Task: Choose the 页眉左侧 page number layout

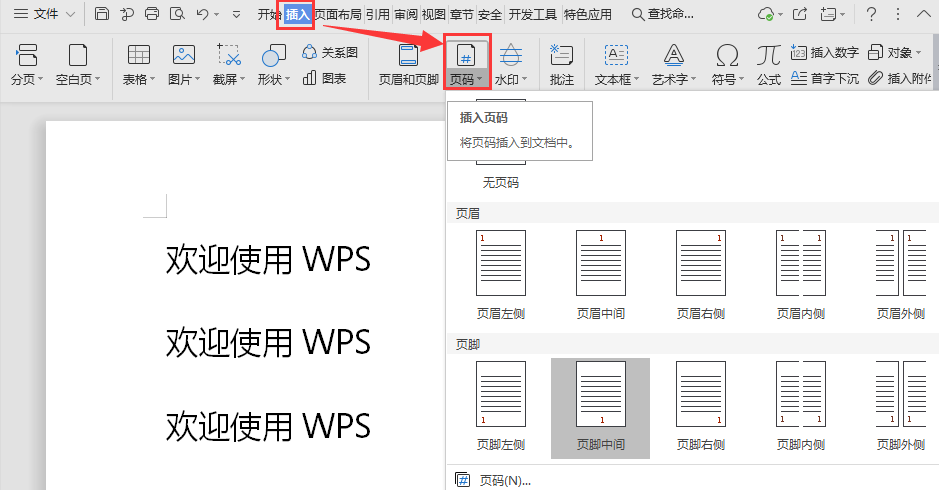Action: coord(501,276)
